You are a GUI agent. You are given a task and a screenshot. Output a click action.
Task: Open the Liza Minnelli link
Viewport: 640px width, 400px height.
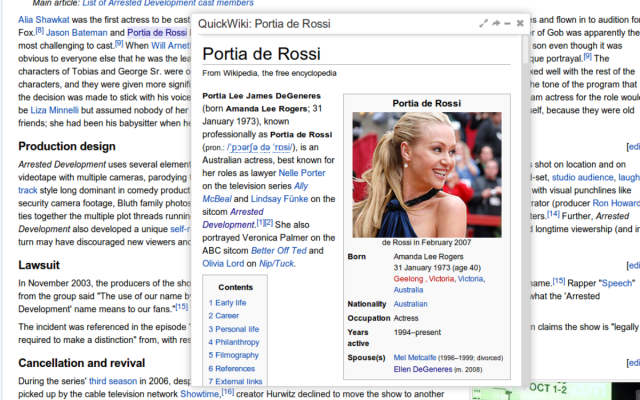[x=54, y=110]
